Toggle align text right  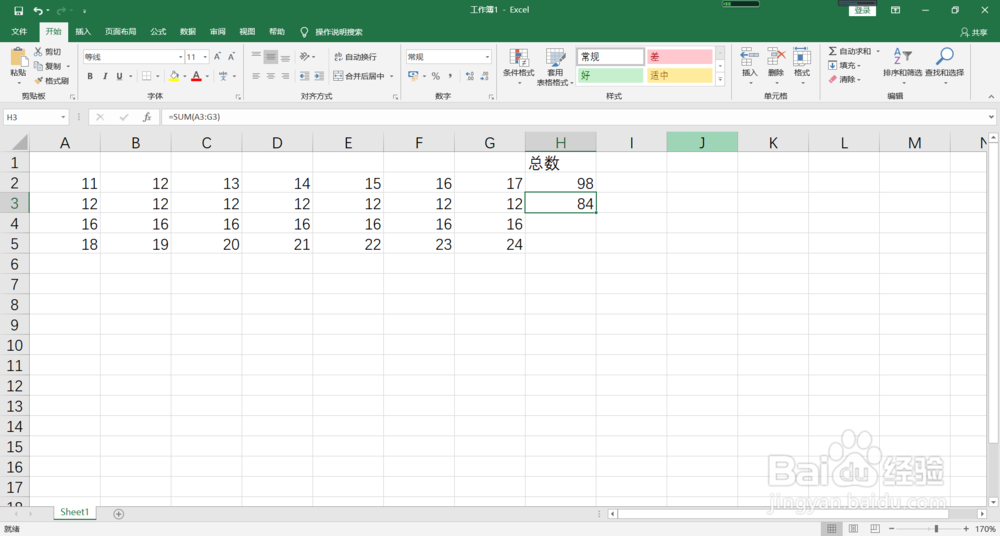coord(286,76)
